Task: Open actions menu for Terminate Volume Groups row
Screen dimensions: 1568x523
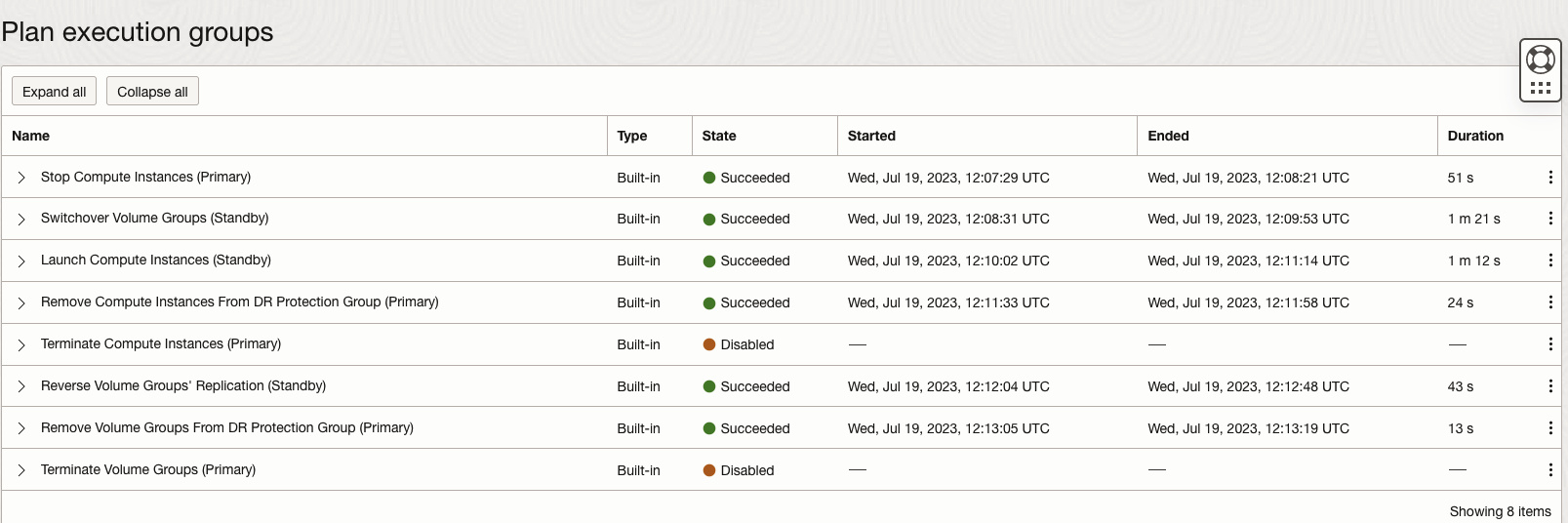Action: (x=1549, y=470)
